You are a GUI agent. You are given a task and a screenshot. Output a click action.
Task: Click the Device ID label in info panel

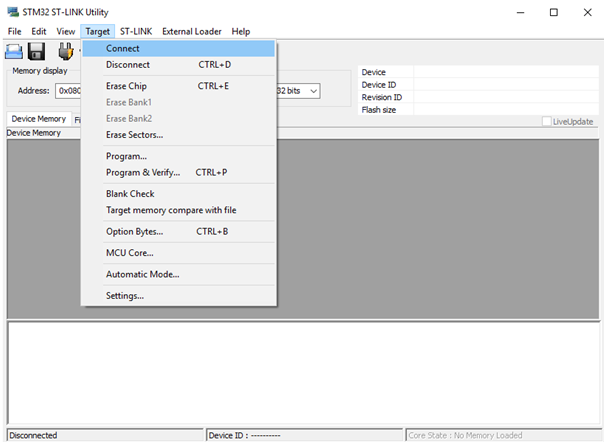(x=379, y=85)
